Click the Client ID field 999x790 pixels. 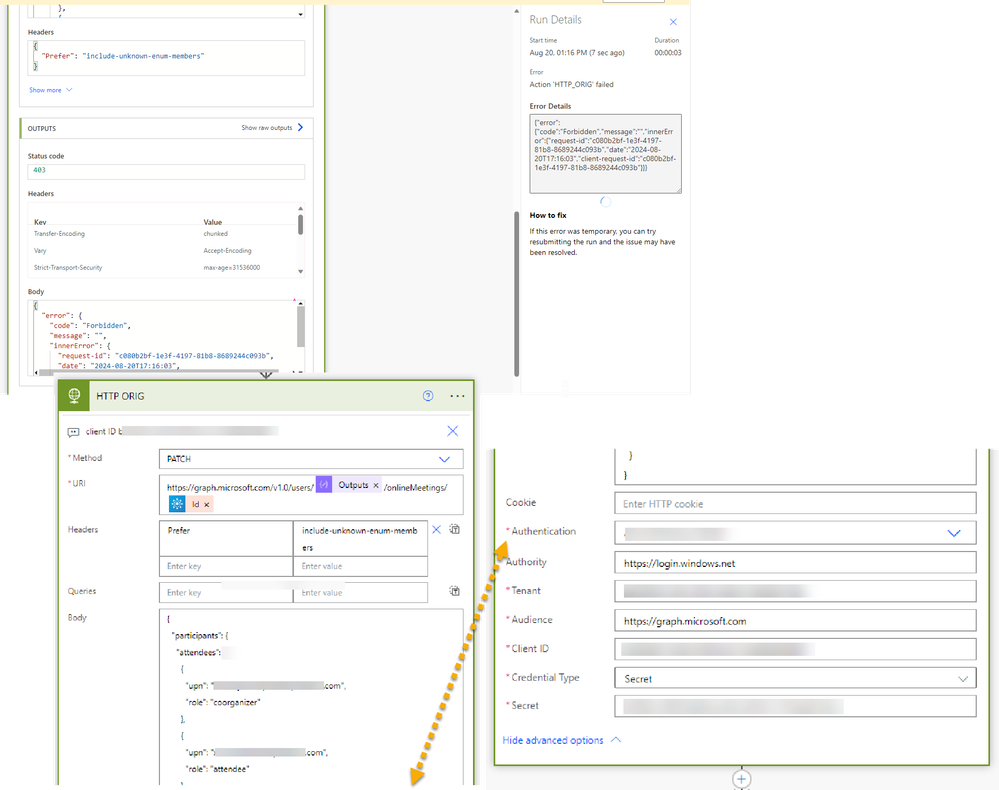(x=795, y=649)
